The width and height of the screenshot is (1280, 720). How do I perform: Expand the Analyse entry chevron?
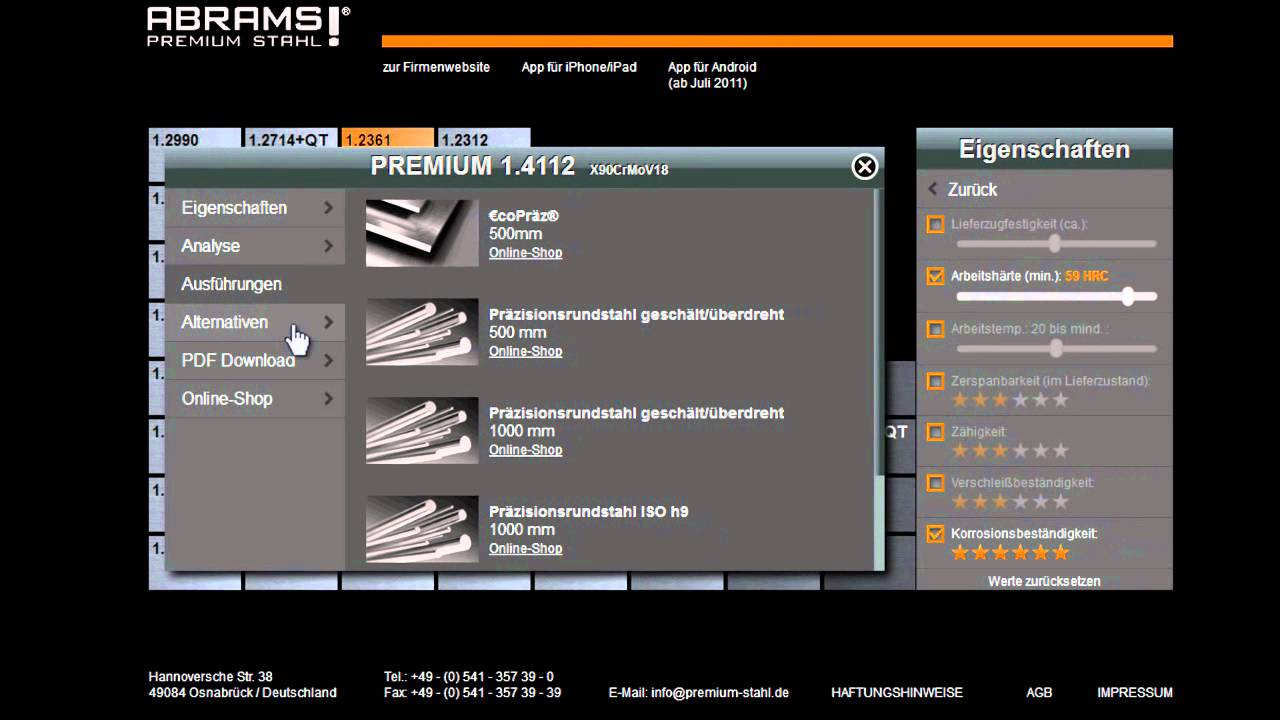point(328,246)
